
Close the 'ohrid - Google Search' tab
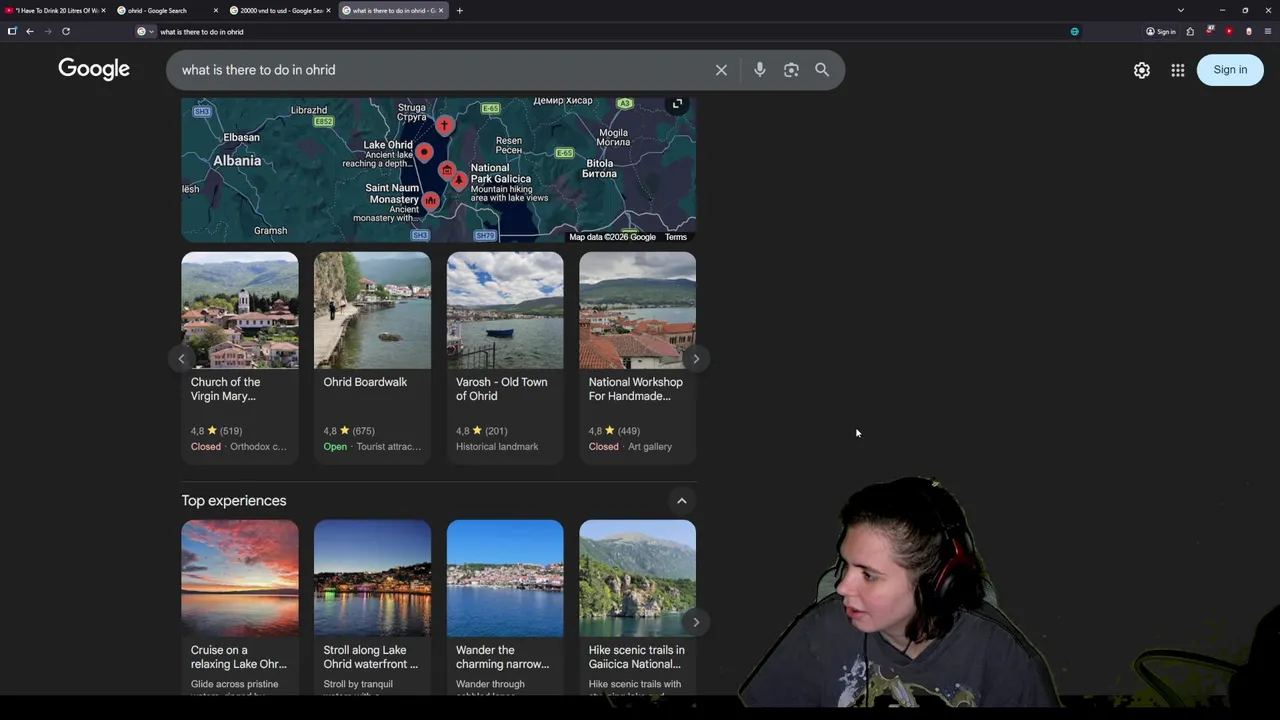pyautogui.click(x=216, y=10)
